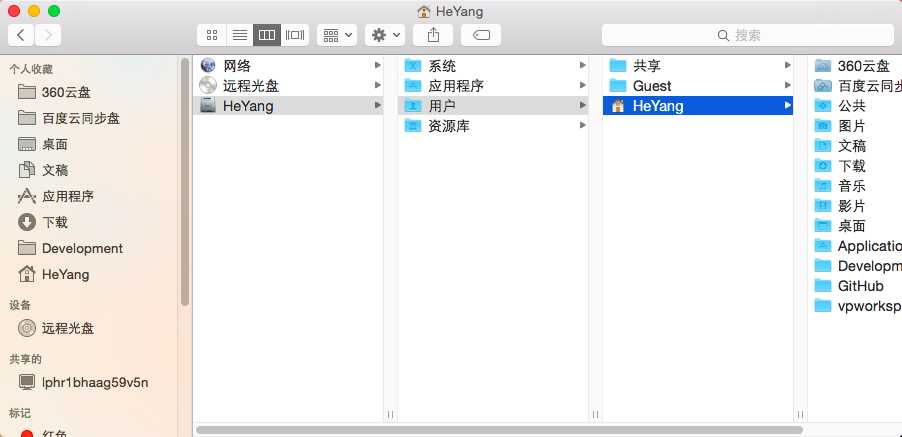Open 百度云同步盘 in the sidebar

(x=69, y=118)
